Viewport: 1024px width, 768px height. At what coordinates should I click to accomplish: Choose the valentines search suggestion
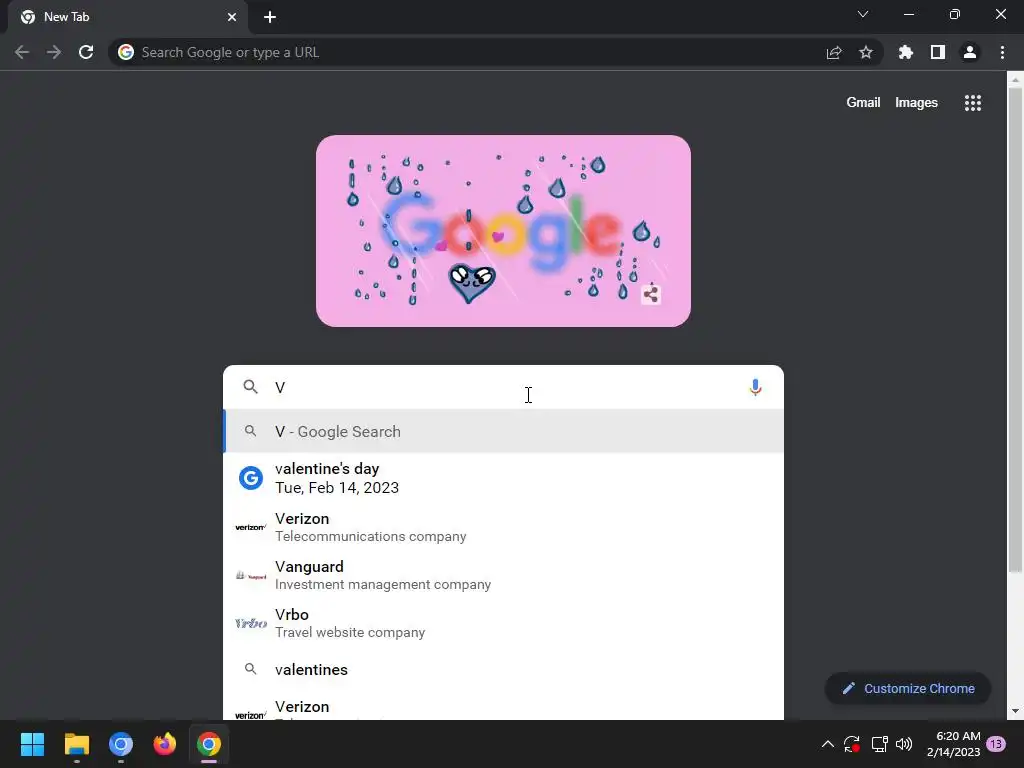point(503,669)
